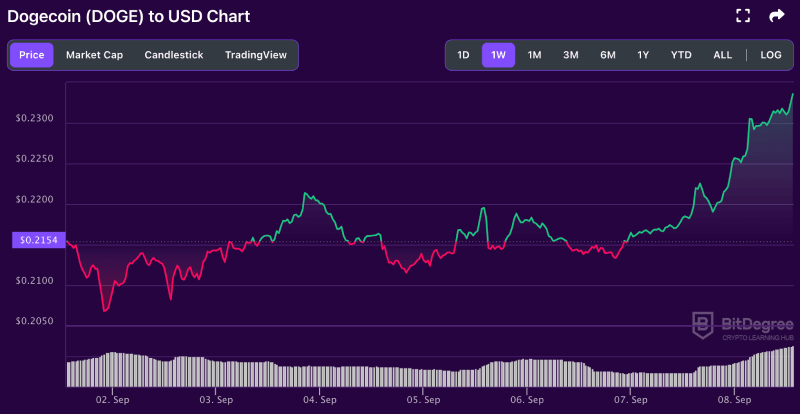Click the share arrow icon
The image size is (800, 414).
tap(777, 16)
